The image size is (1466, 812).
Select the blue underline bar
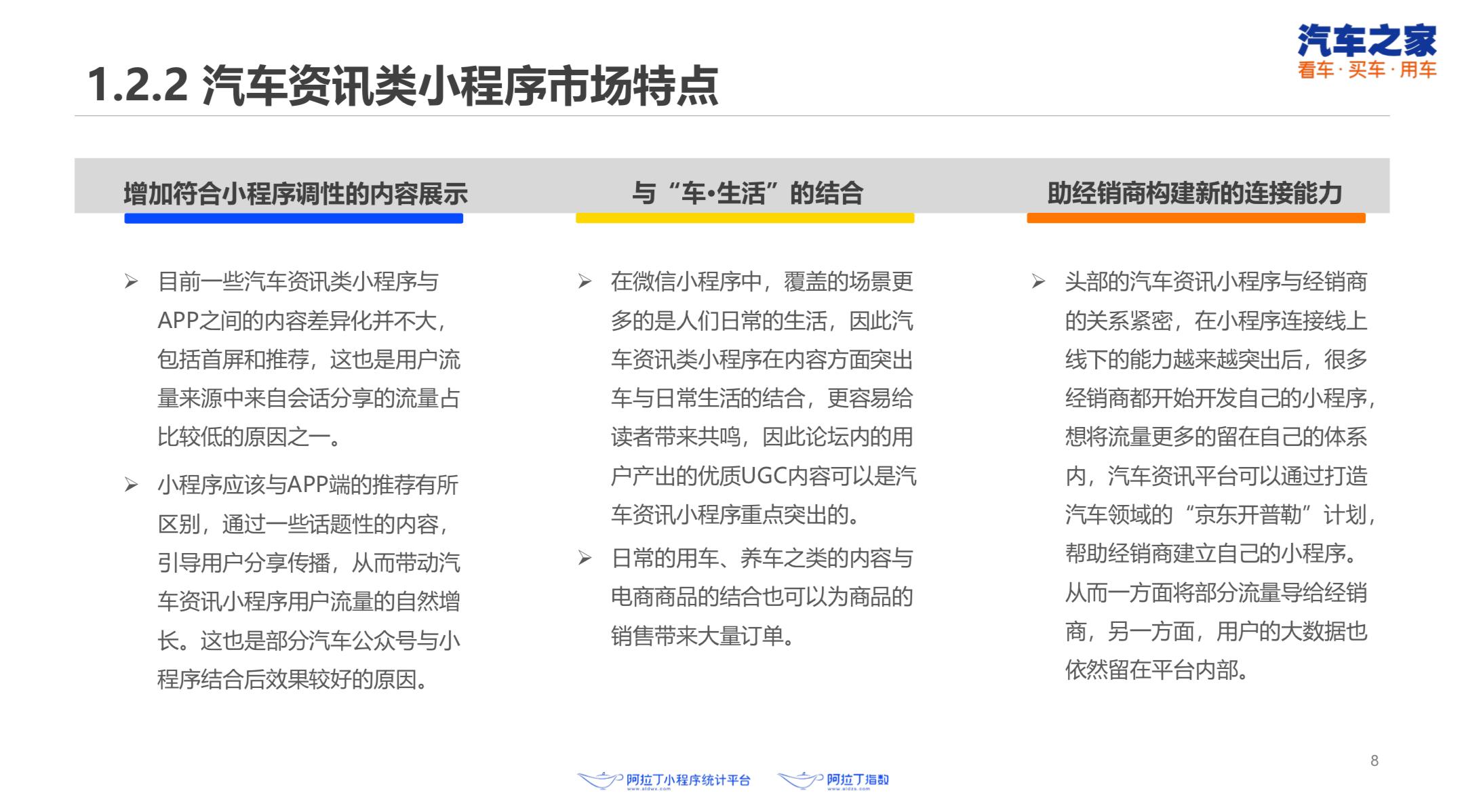(x=293, y=218)
